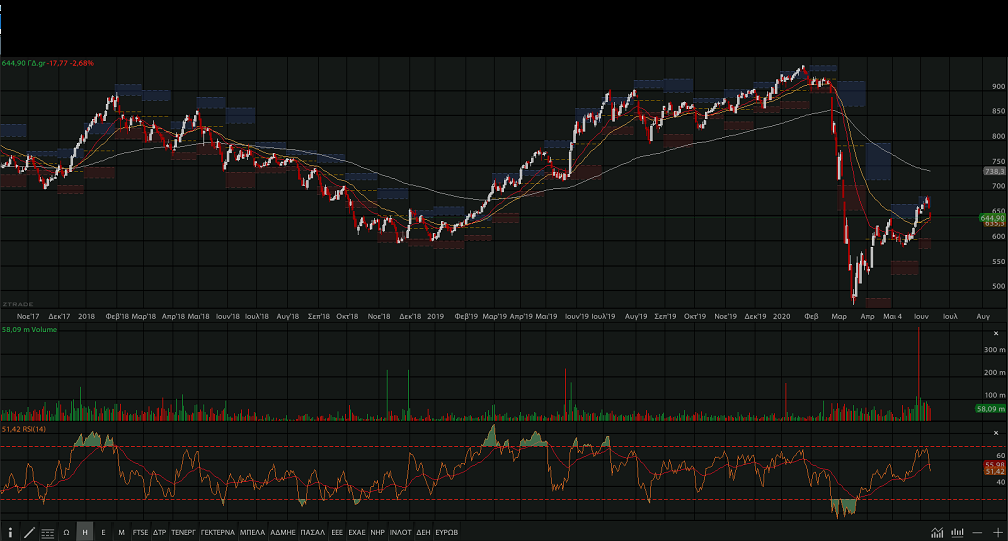Screen dimensions: 1008x541
Task: Open the info icon in bottom toolbar
Action: tap(10, 532)
